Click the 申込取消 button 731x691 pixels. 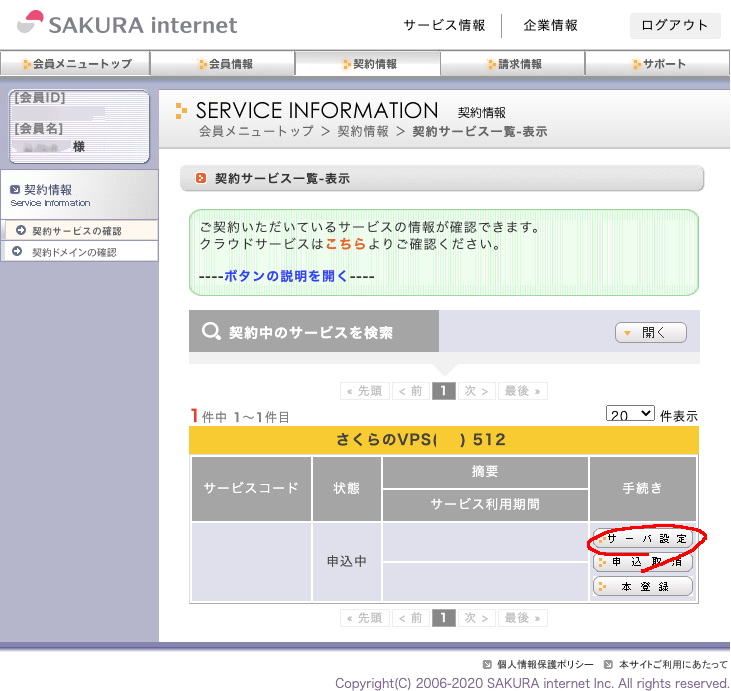point(643,562)
